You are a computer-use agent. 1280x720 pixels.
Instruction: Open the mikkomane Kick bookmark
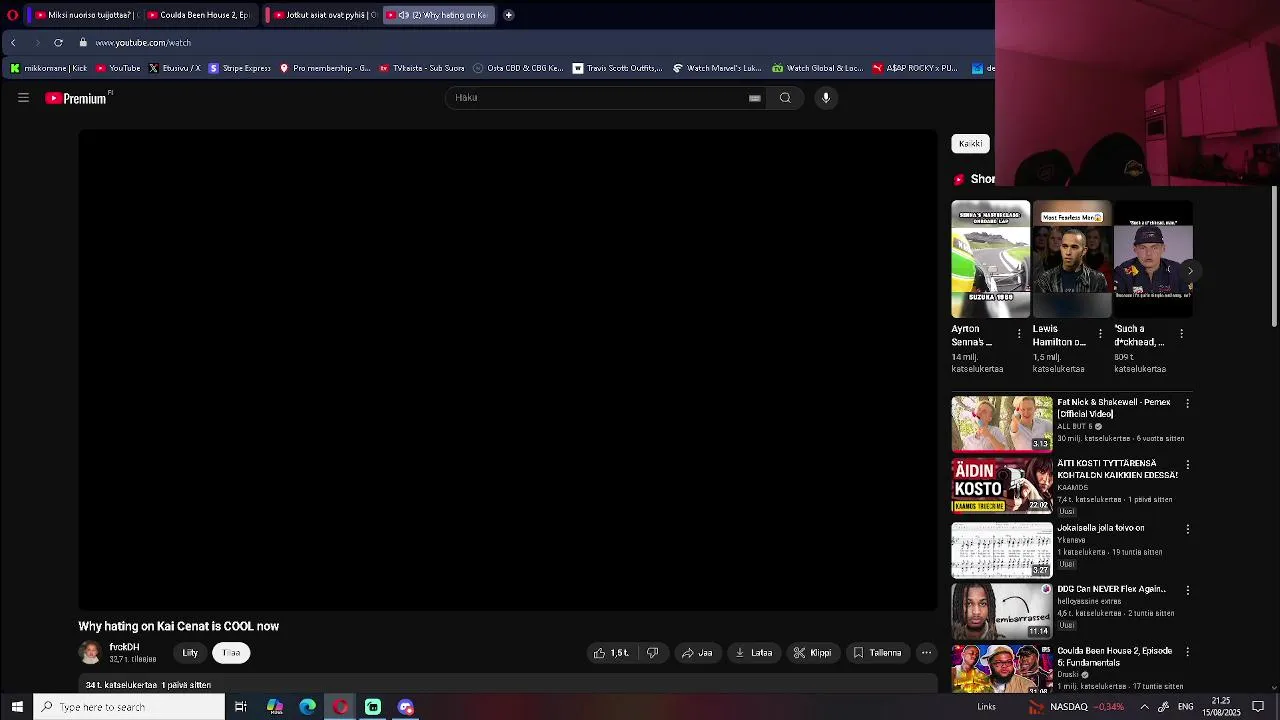(x=48, y=68)
